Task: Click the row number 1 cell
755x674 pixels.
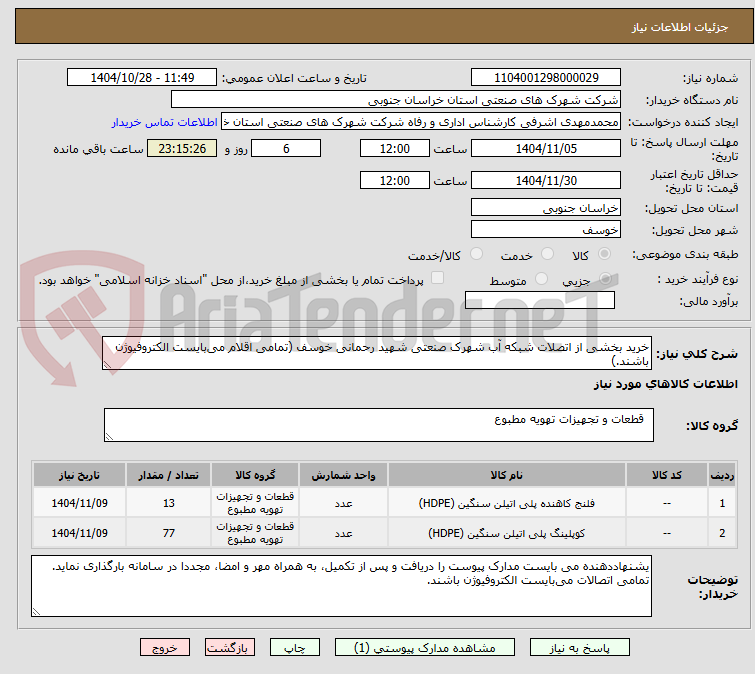Action: click(722, 503)
